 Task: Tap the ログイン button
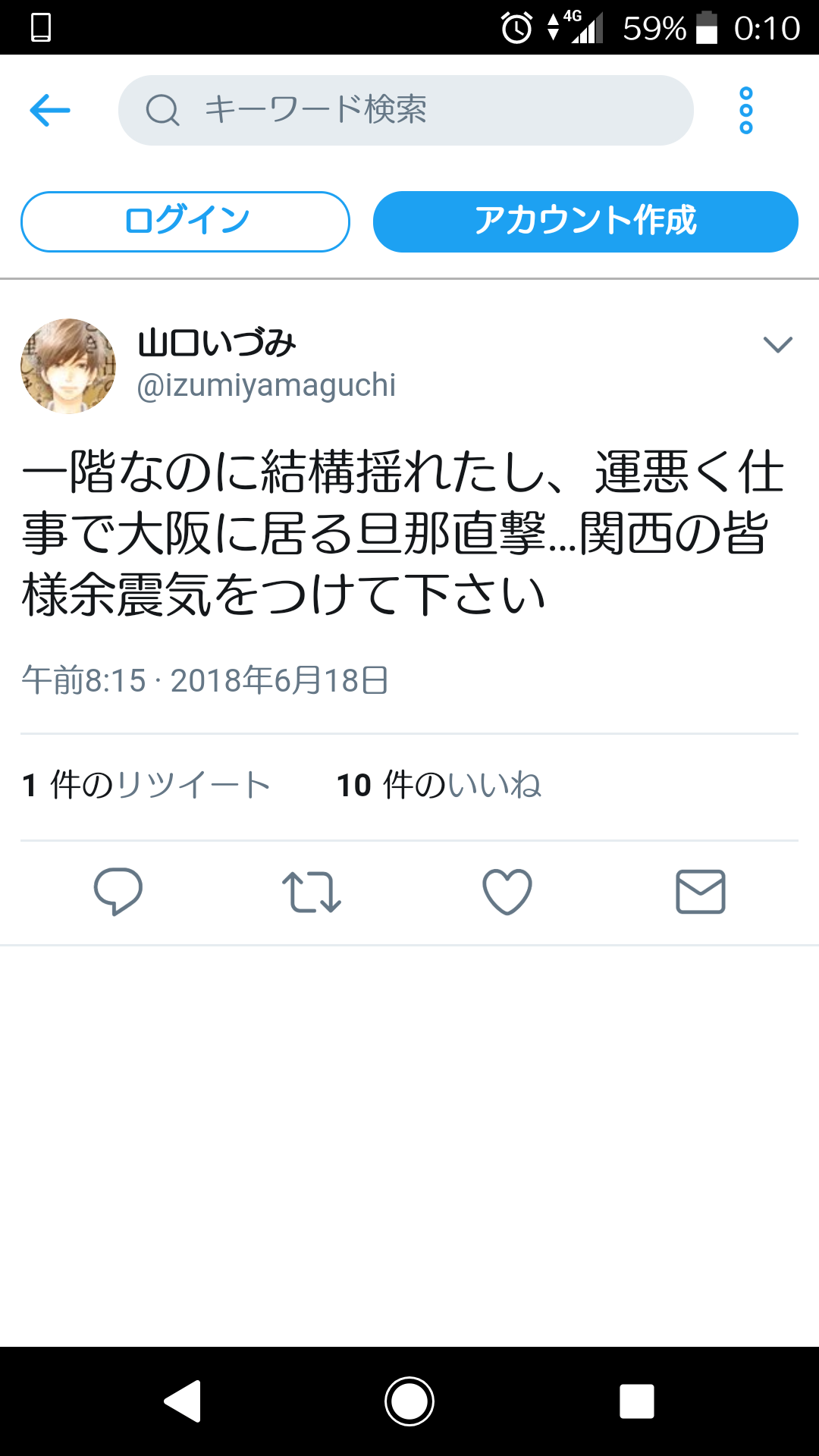185,221
